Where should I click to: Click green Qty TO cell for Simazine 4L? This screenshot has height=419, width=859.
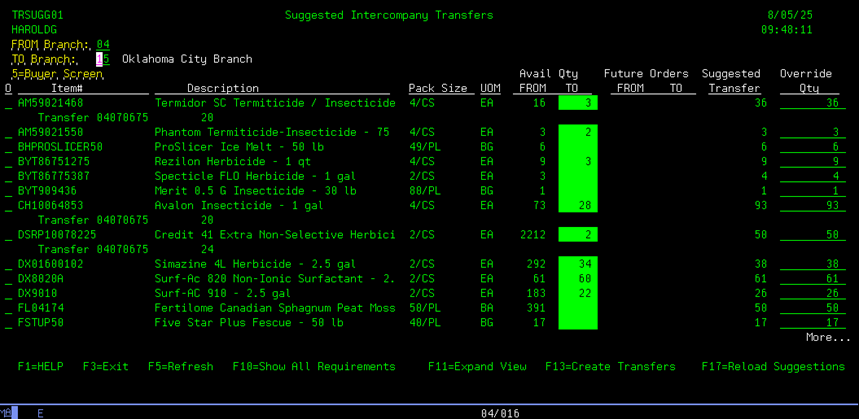tap(577, 265)
